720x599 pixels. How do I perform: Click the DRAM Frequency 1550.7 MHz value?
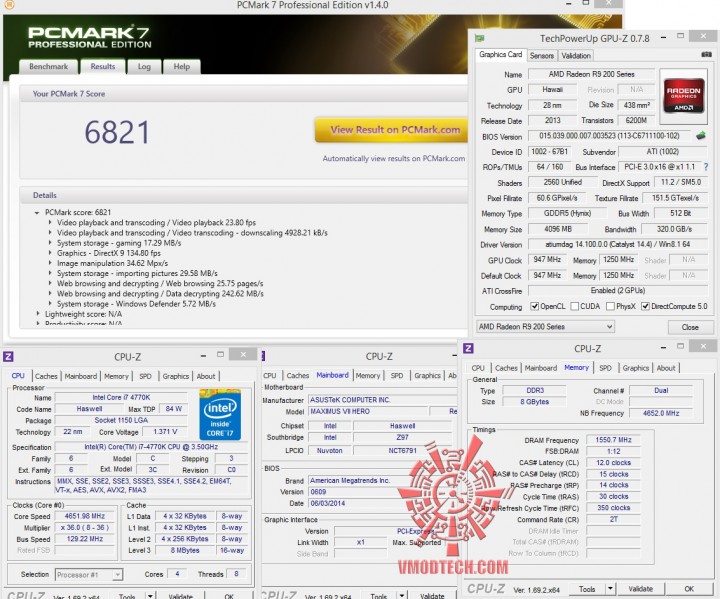(x=613, y=440)
